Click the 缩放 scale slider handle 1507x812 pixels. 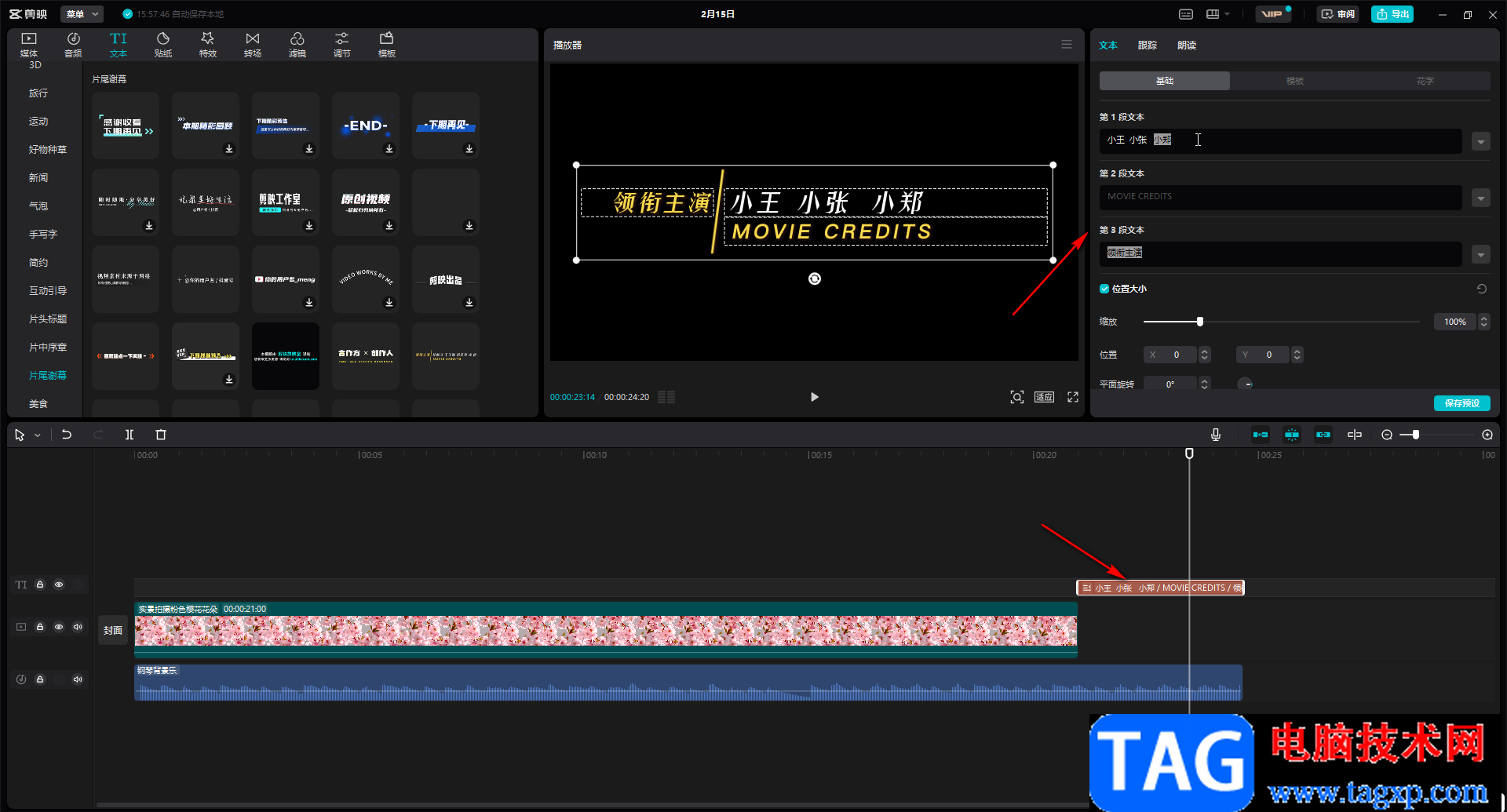pos(1199,322)
